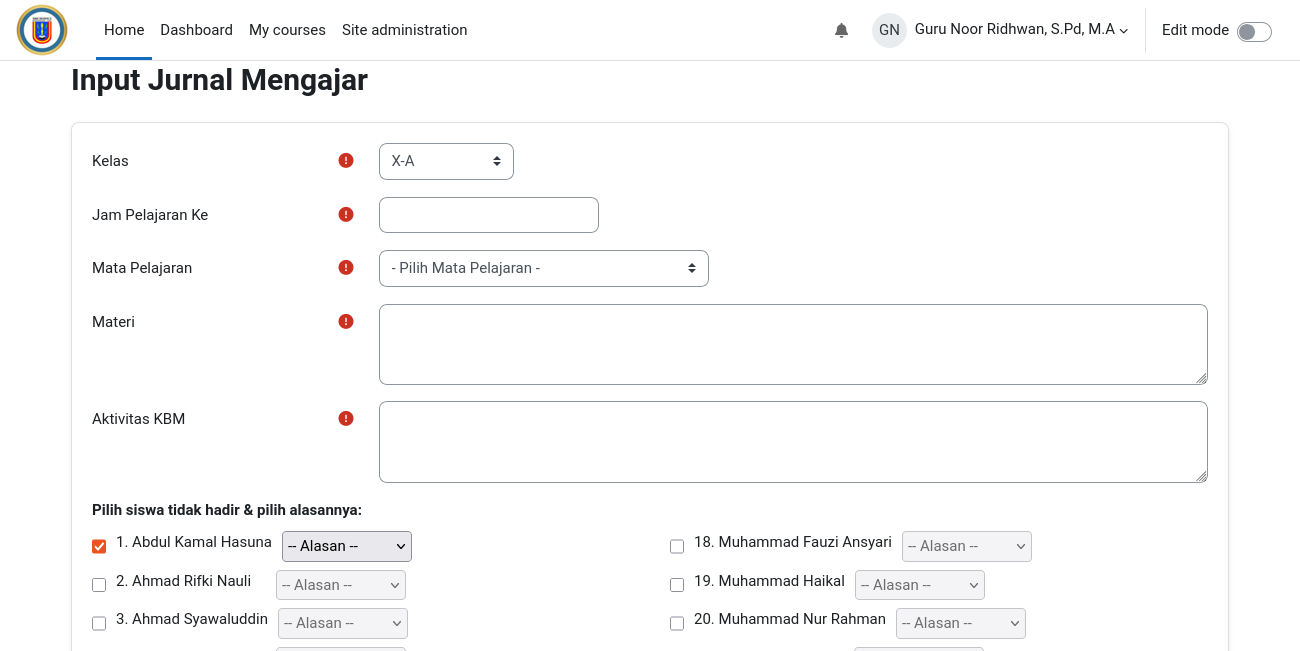
Task: Open Alasan dropdown for Abdul Kamal Hasuna
Action: [x=347, y=546]
